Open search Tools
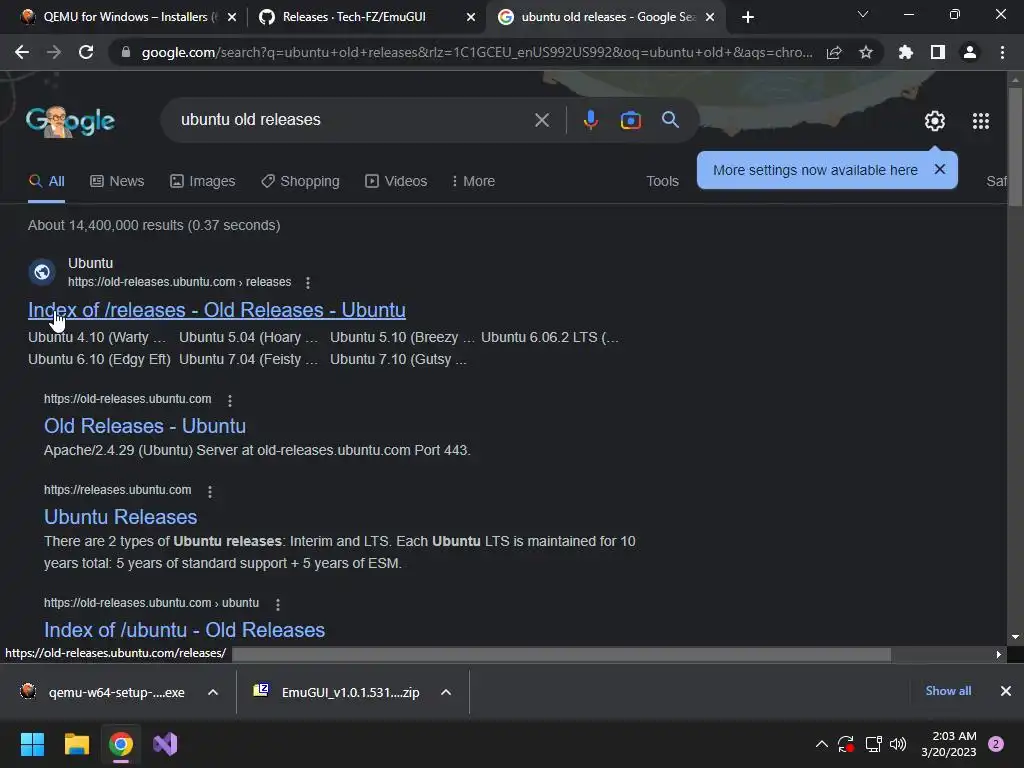Image resolution: width=1024 pixels, height=768 pixels. (x=662, y=182)
